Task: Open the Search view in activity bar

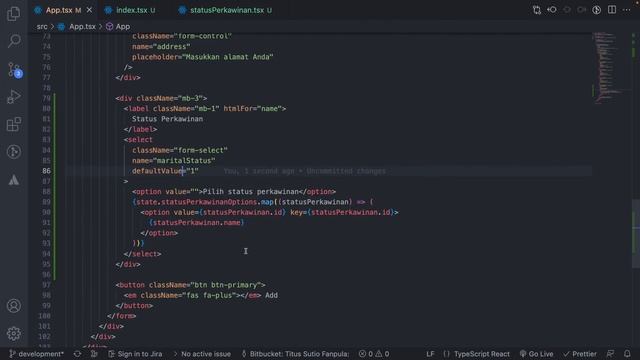Action: [14, 41]
